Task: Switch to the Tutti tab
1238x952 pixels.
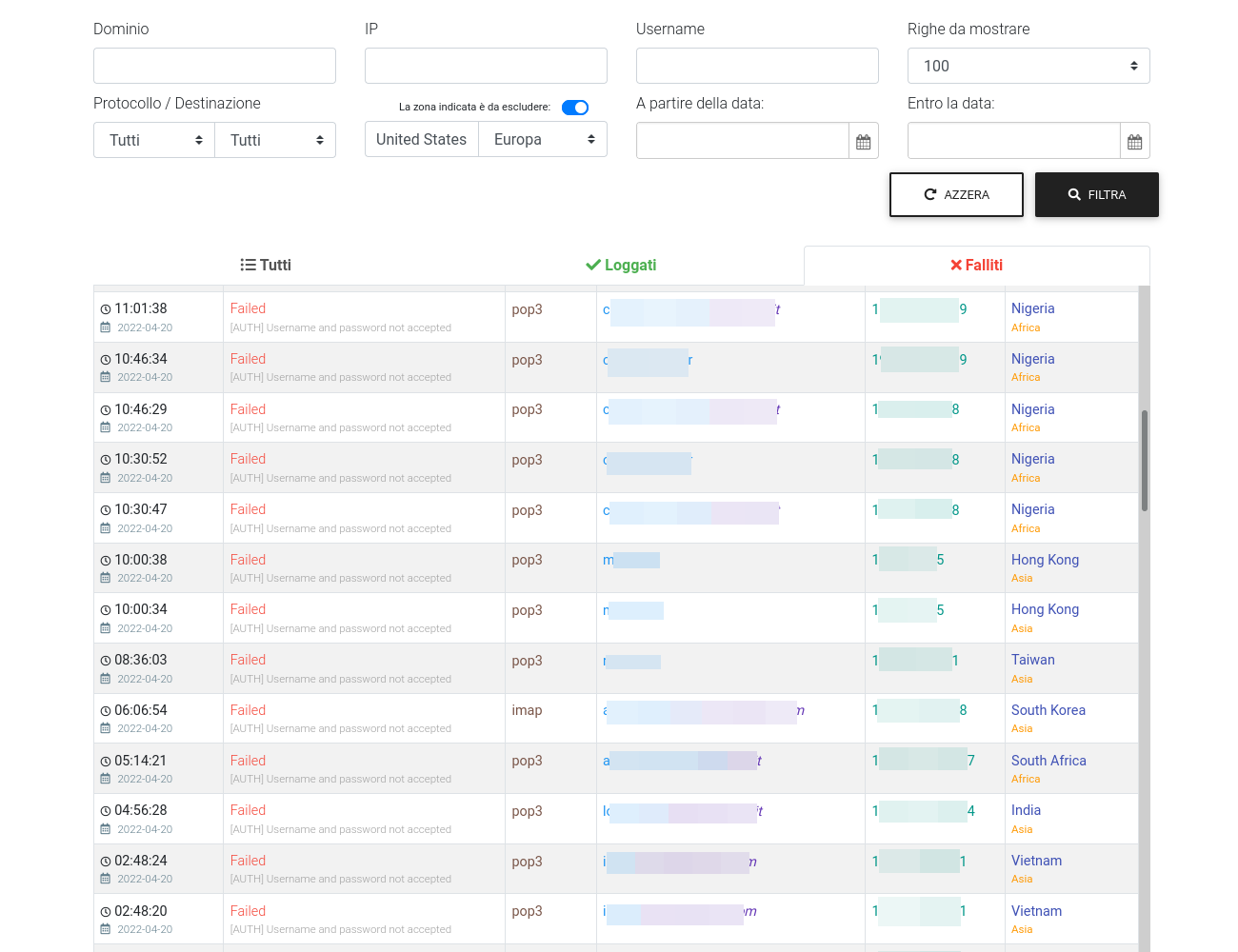Action: pyautogui.click(x=266, y=265)
